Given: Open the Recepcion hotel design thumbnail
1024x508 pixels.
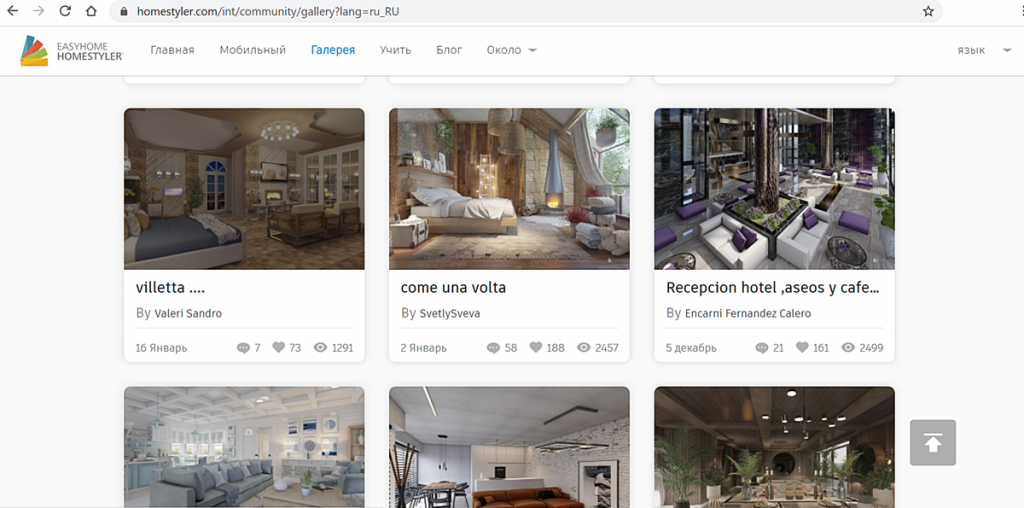Looking at the screenshot, I should coord(774,189).
